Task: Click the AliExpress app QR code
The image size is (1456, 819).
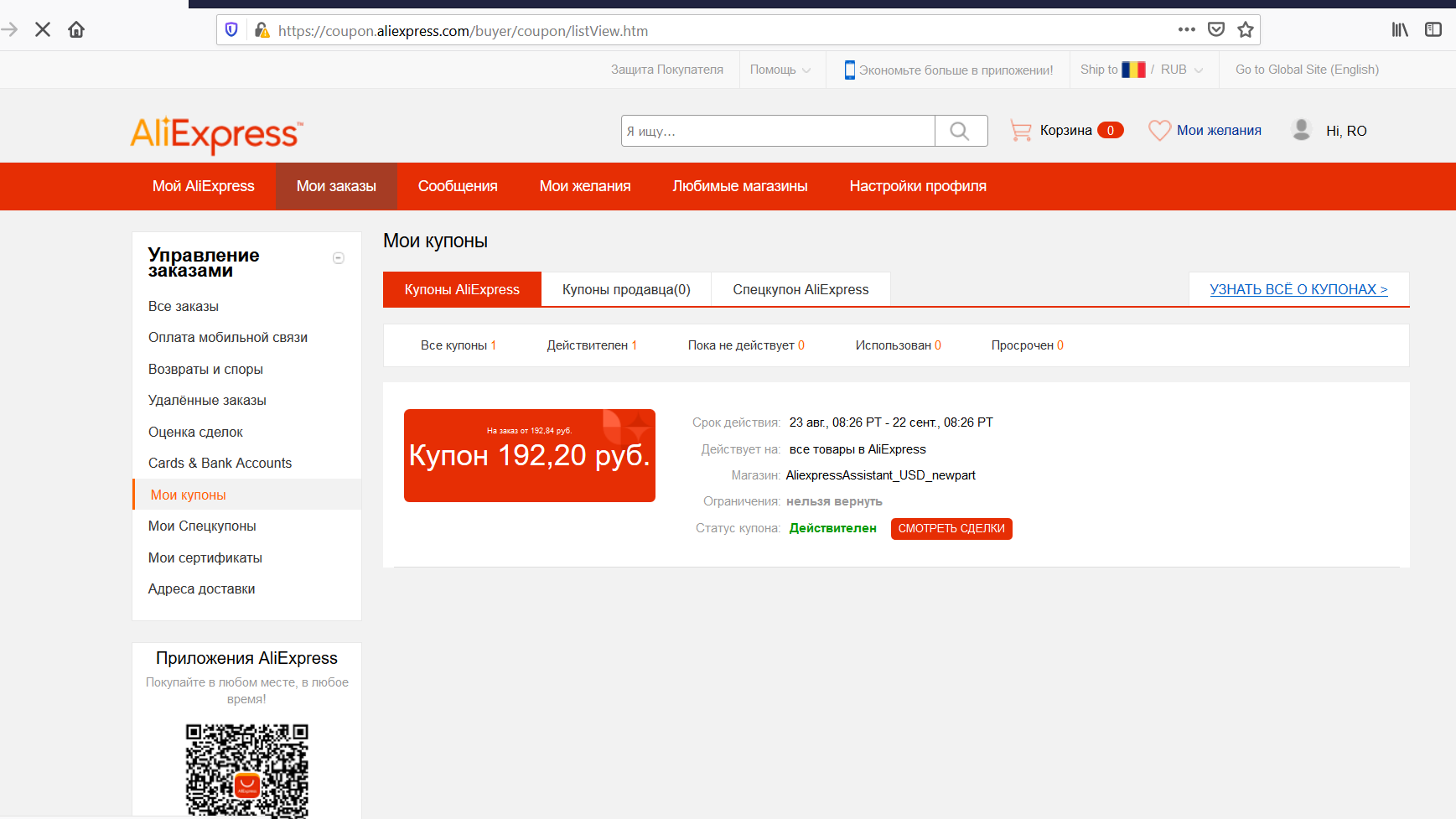Action: pyautogui.click(x=247, y=770)
